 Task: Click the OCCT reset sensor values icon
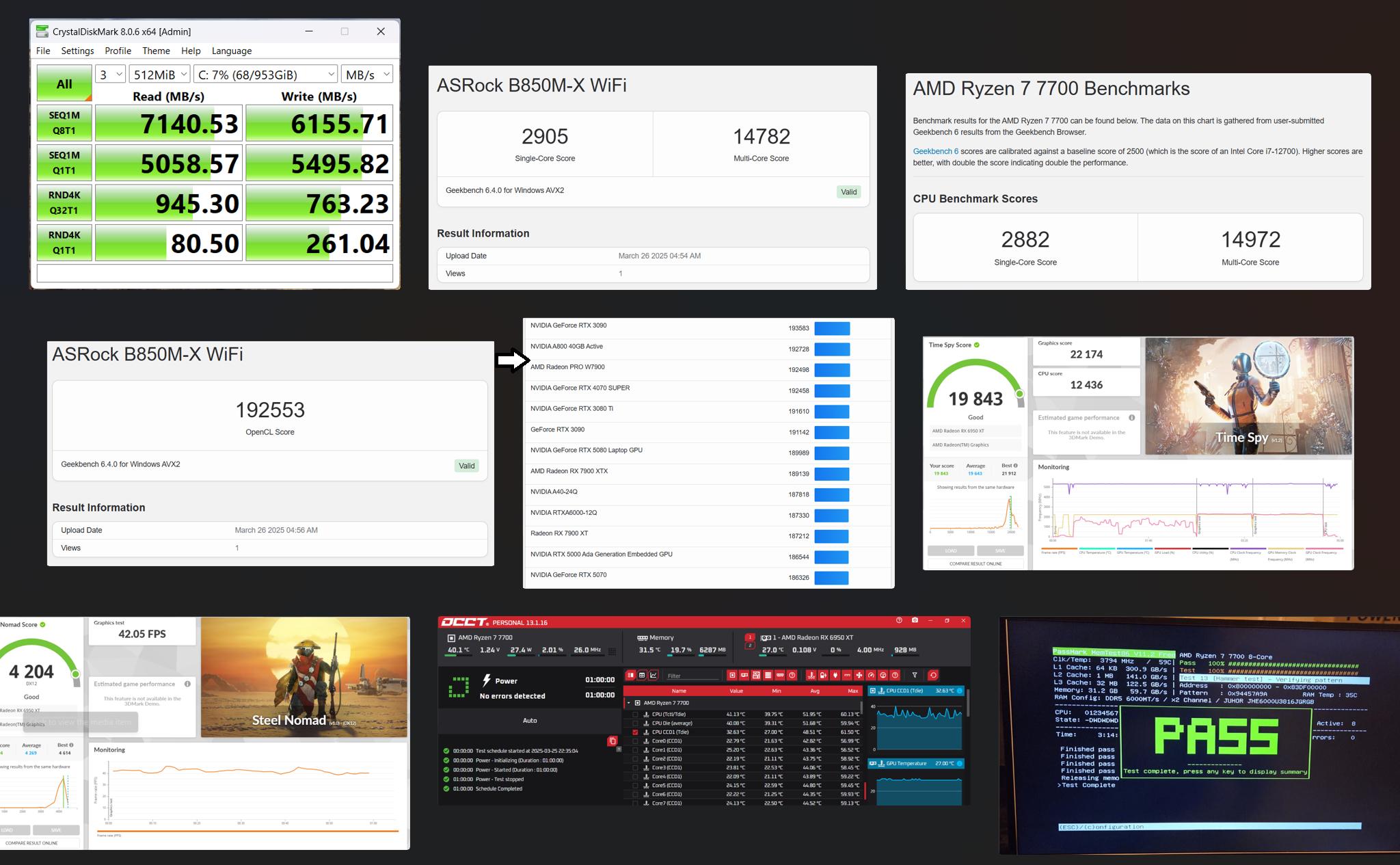[x=933, y=676]
